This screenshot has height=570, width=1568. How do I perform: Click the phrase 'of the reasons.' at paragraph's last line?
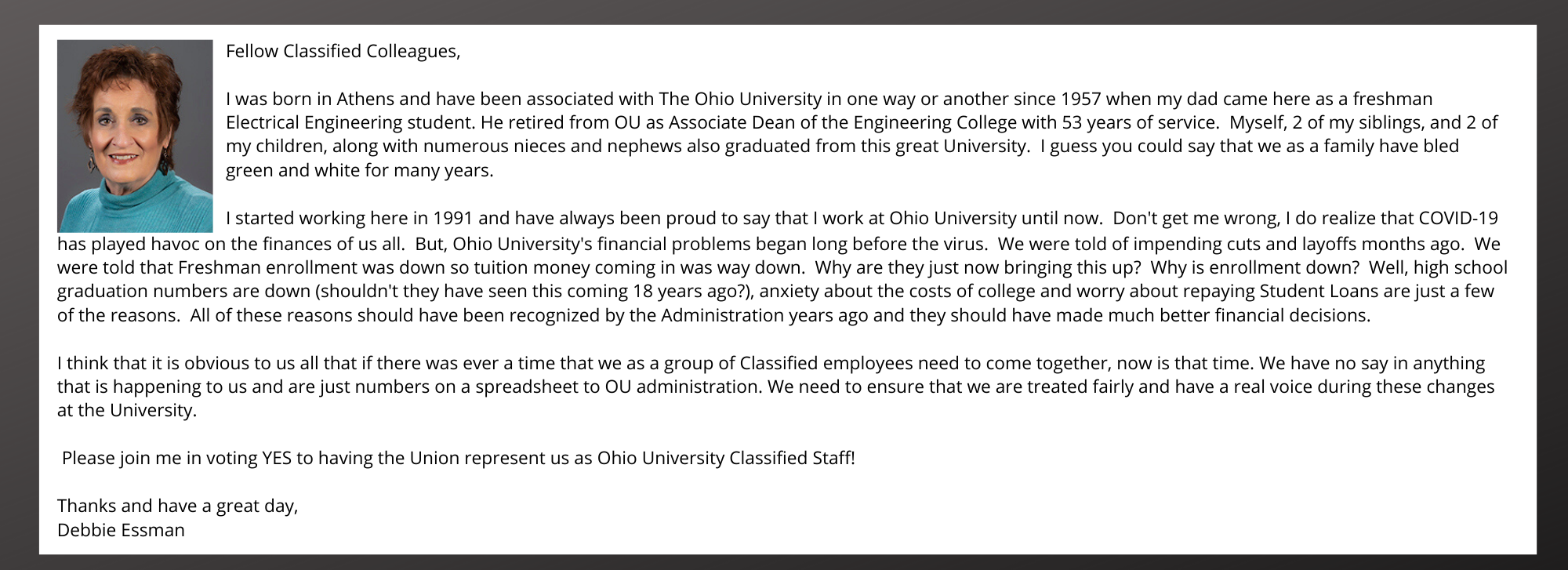click(118, 316)
